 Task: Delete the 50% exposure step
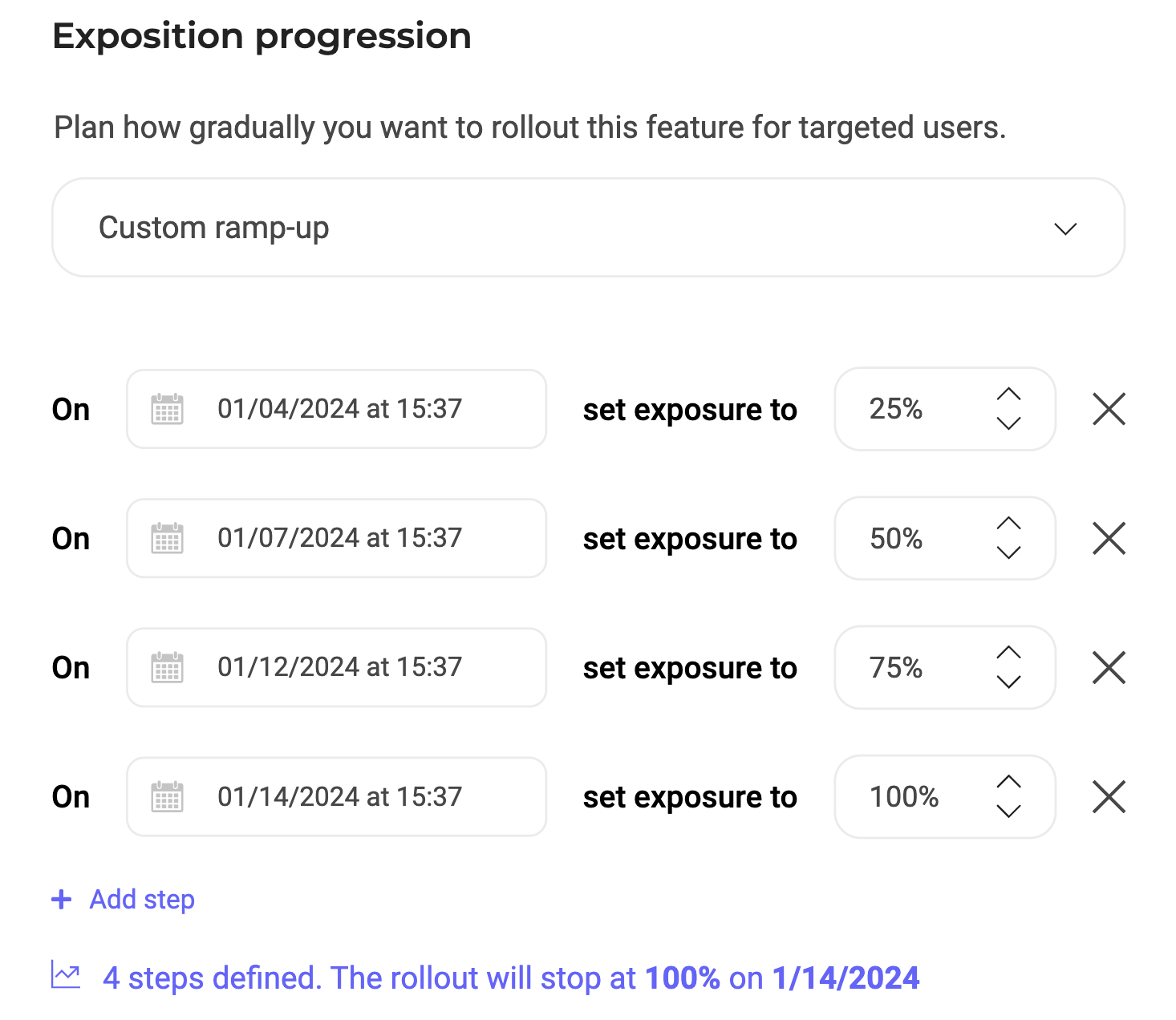(x=1109, y=538)
